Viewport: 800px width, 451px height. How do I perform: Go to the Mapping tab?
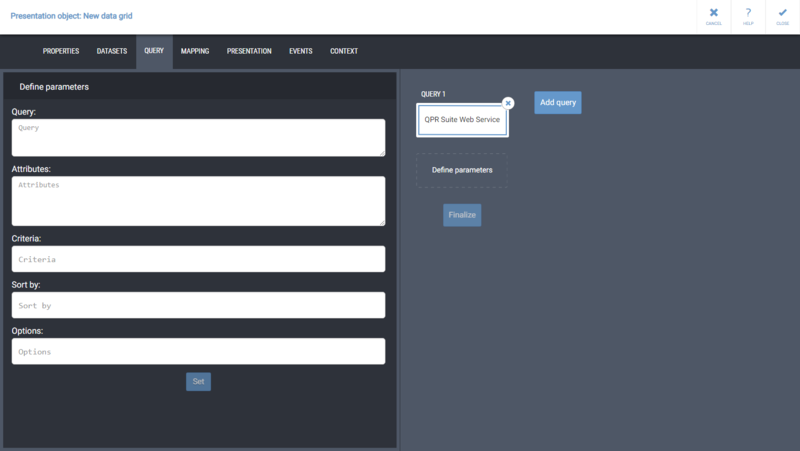click(195, 51)
